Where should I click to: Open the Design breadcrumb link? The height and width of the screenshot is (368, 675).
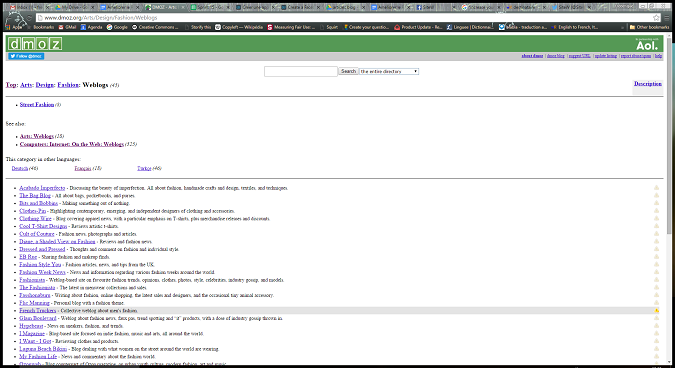coord(45,85)
